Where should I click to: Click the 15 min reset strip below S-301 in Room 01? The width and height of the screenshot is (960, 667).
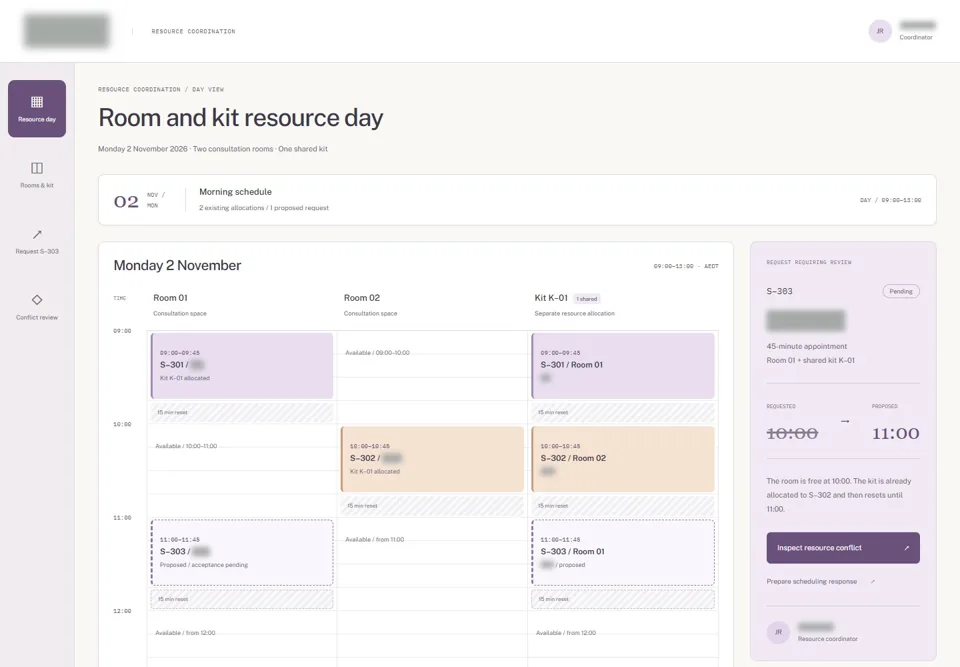(x=242, y=412)
